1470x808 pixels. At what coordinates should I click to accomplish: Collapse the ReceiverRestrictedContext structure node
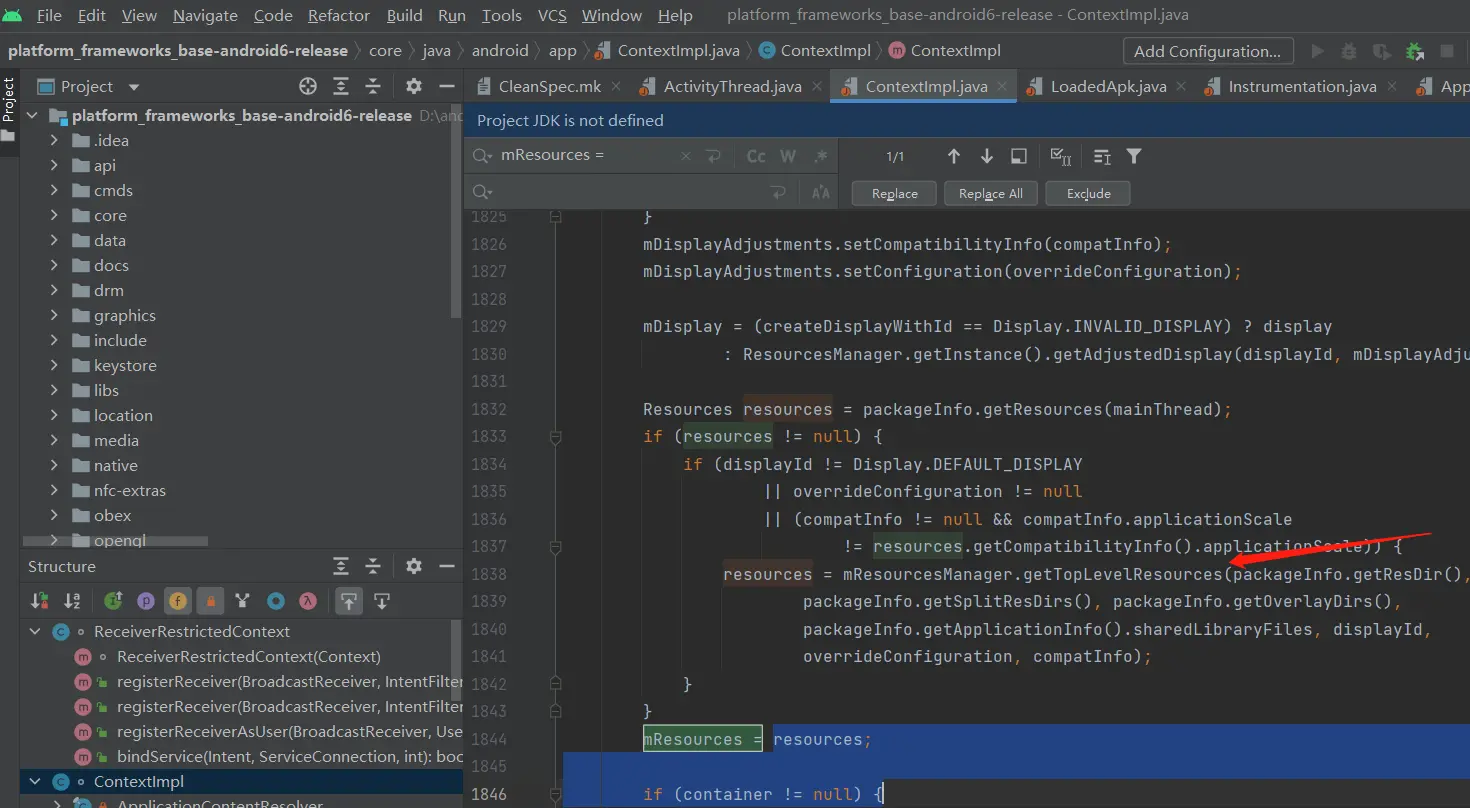point(36,632)
